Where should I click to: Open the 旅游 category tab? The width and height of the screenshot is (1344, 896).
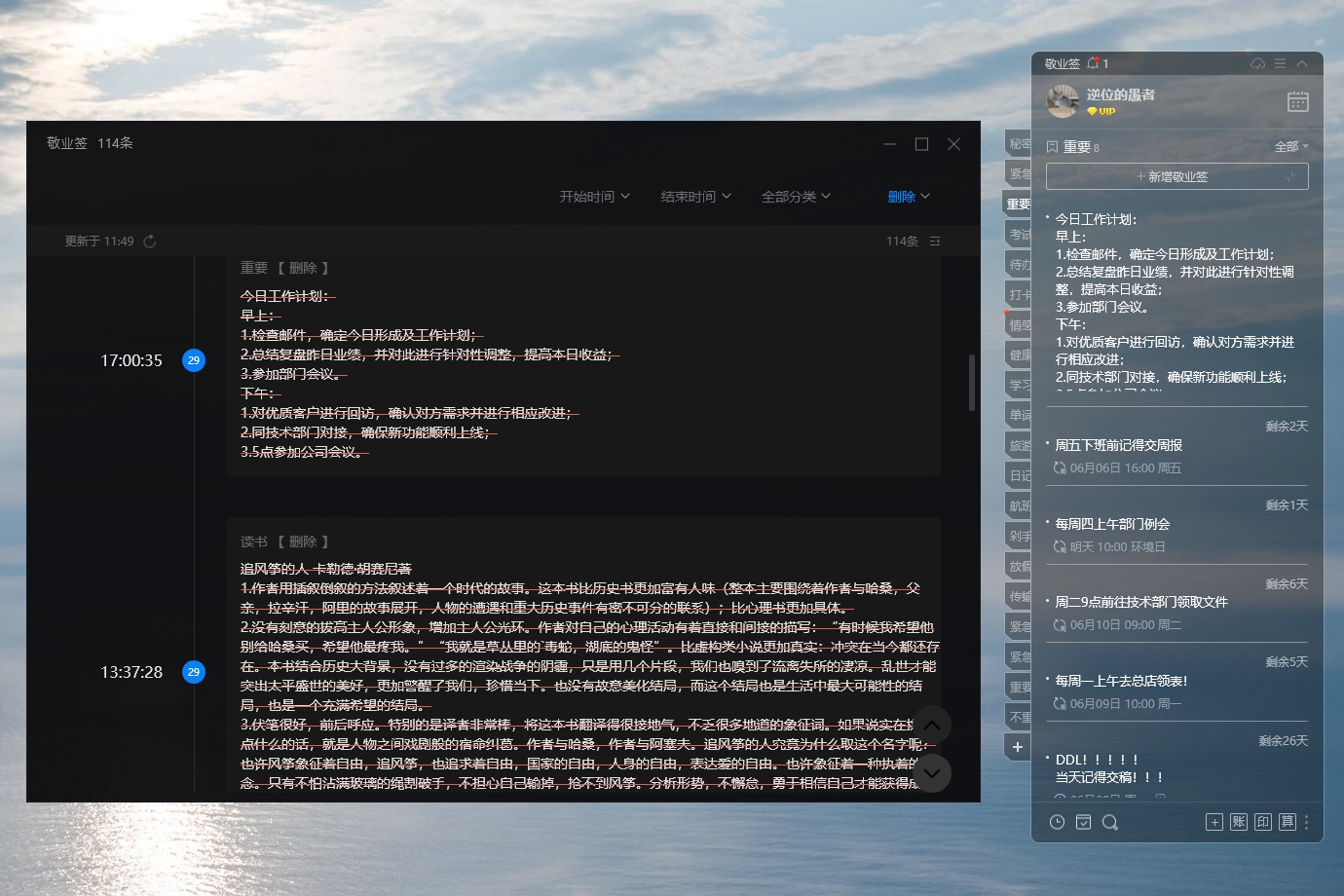tap(1019, 445)
